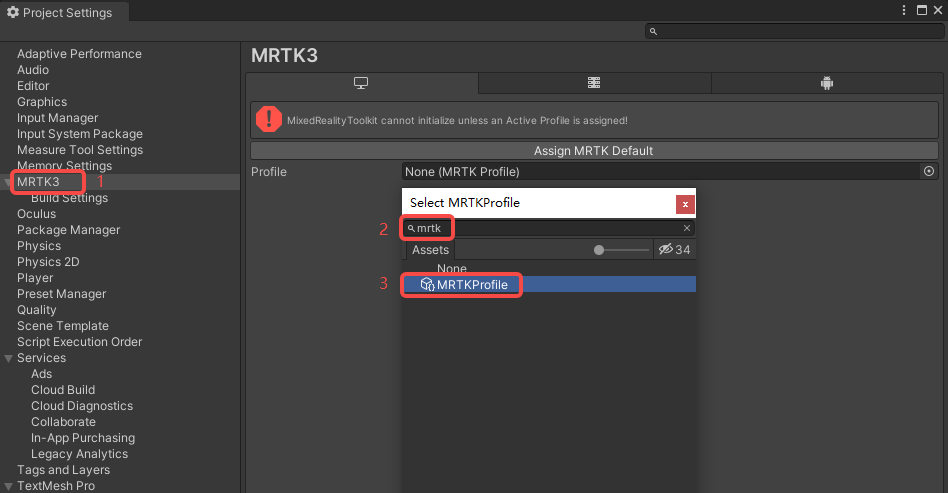Open the Profile object picker circle
The height and width of the screenshot is (493, 948).
[929, 172]
